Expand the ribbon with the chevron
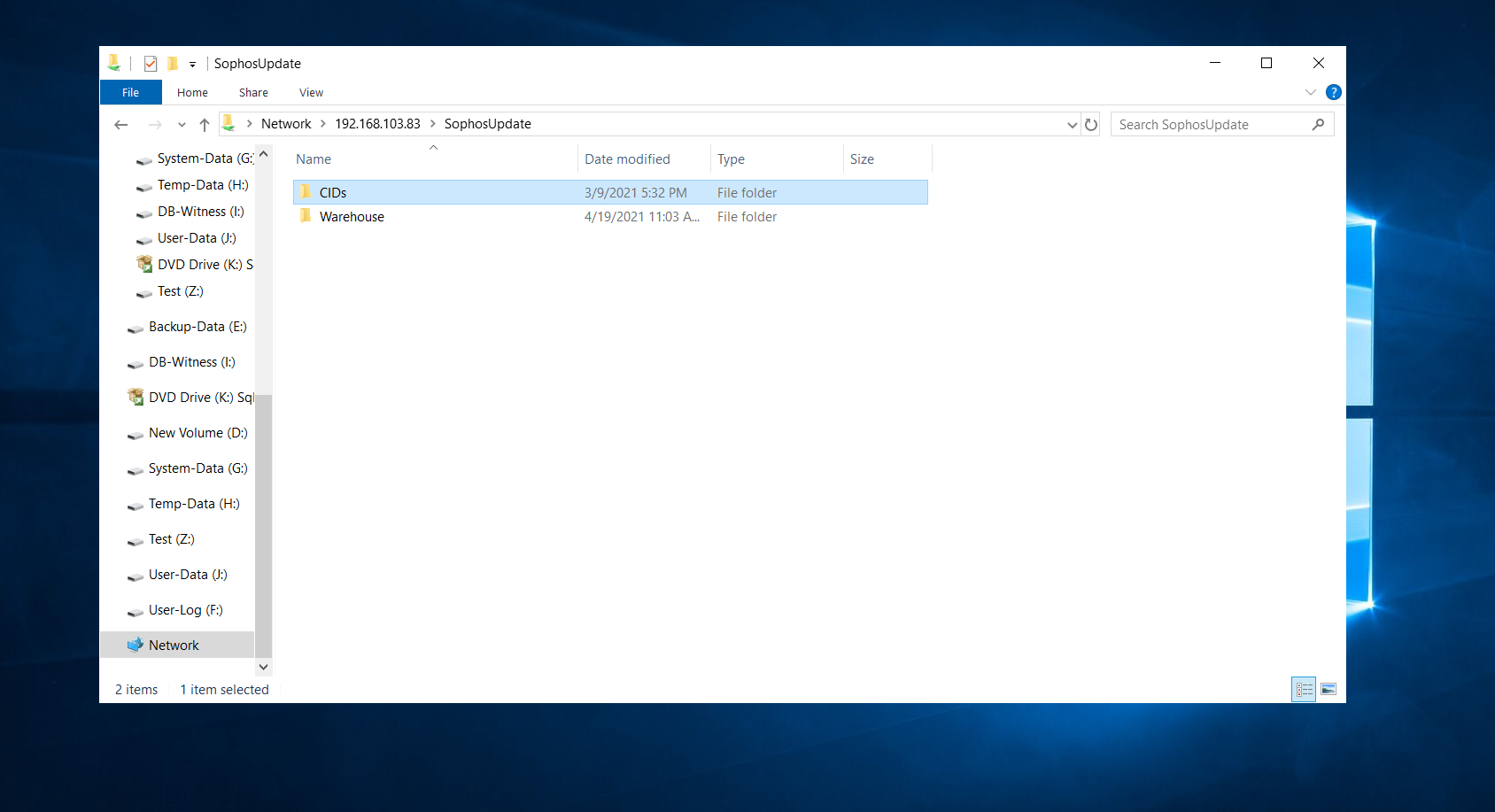The width and height of the screenshot is (1495, 812). point(1311,92)
